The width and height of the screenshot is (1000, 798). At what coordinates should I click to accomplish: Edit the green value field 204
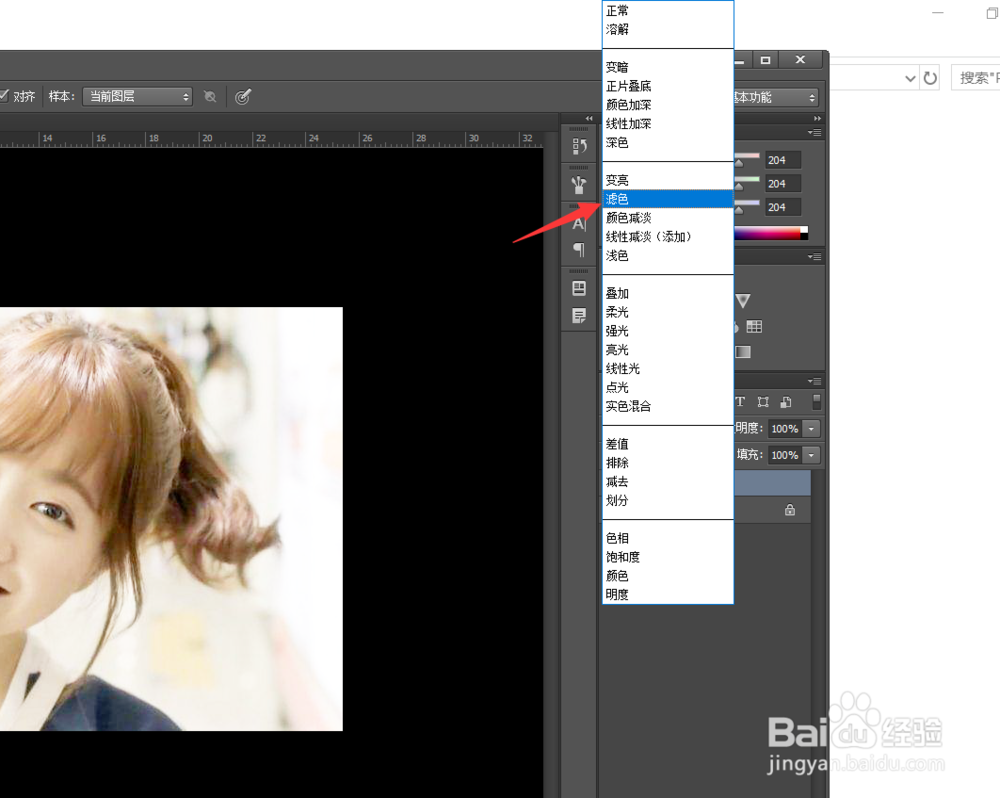[x=783, y=184]
